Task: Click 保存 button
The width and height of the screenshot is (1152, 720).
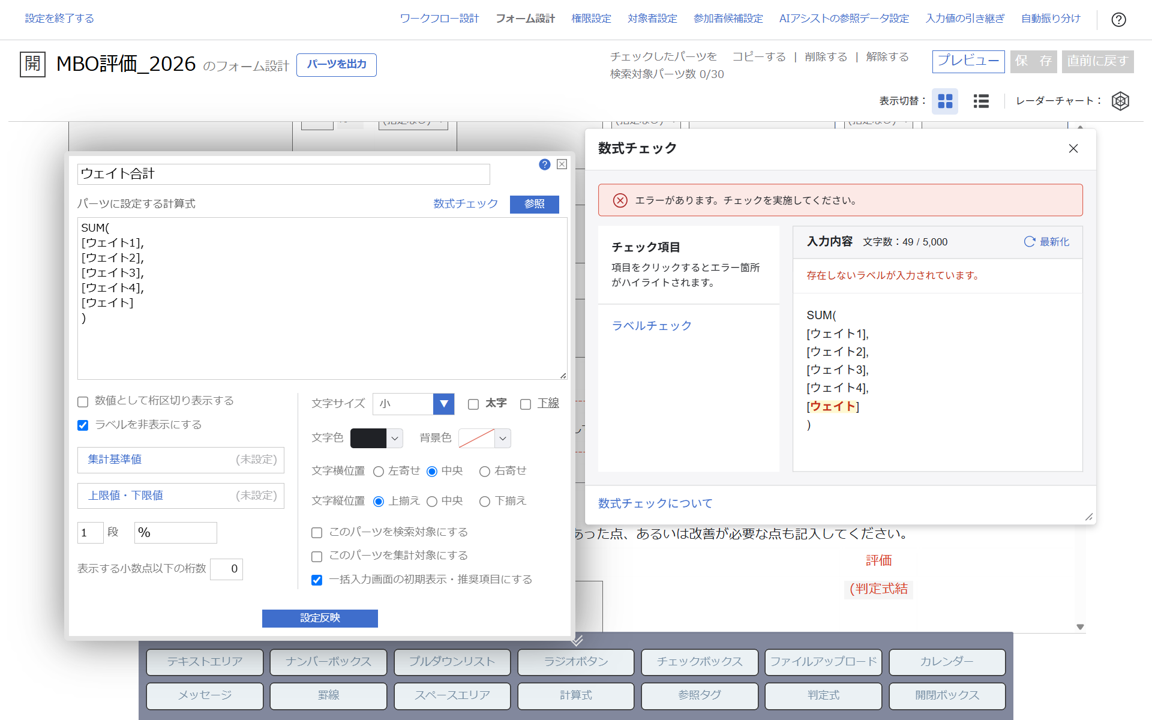Action: click(1034, 61)
